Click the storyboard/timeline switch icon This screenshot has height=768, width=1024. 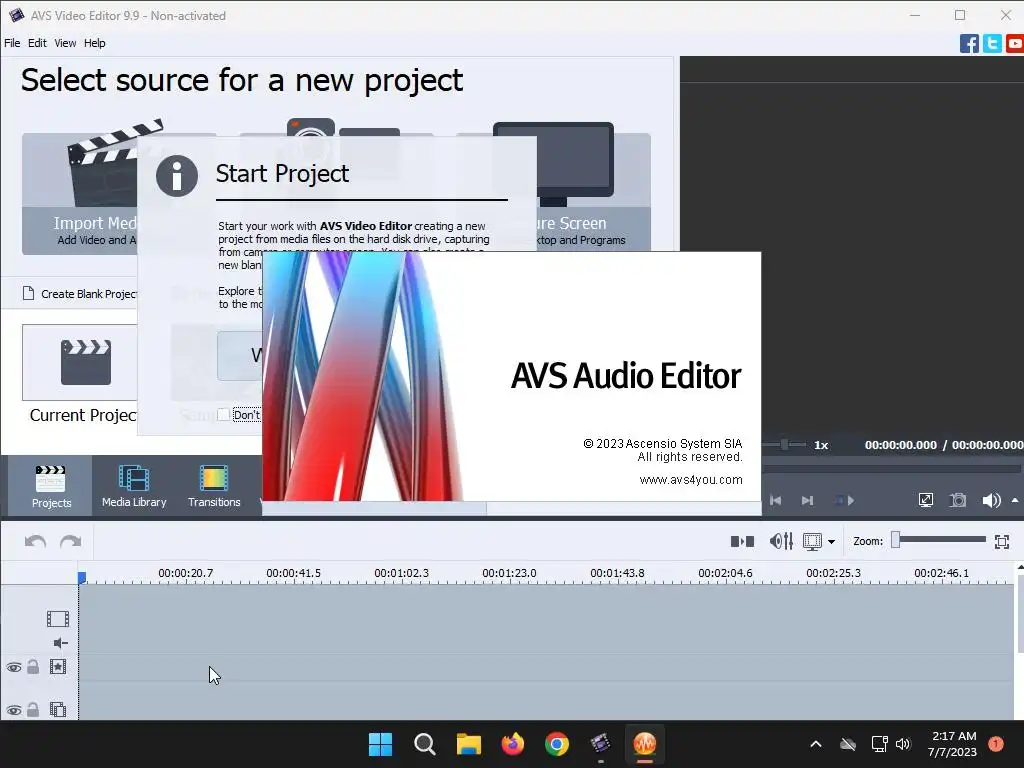click(x=743, y=541)
